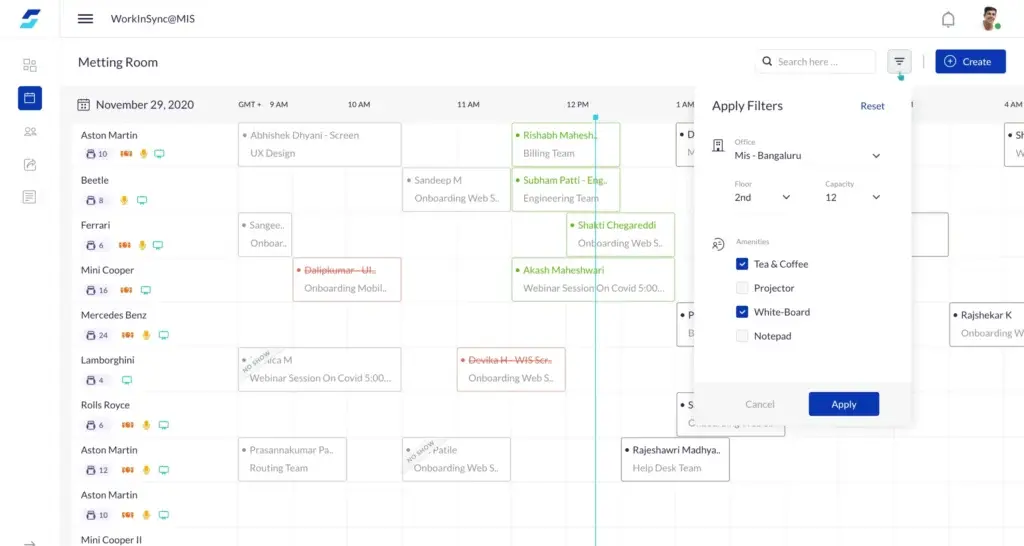This screenshot has height=546, width=1024.
Task: Click the WorkInSync logo icon
Action: pos(30,18)
